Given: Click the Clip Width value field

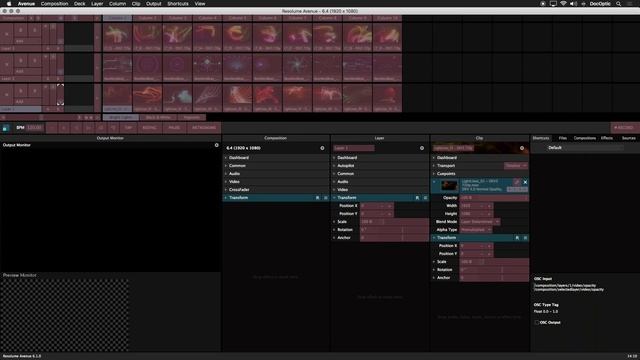Looking at the screenshot, I should (x=476, y=206).
